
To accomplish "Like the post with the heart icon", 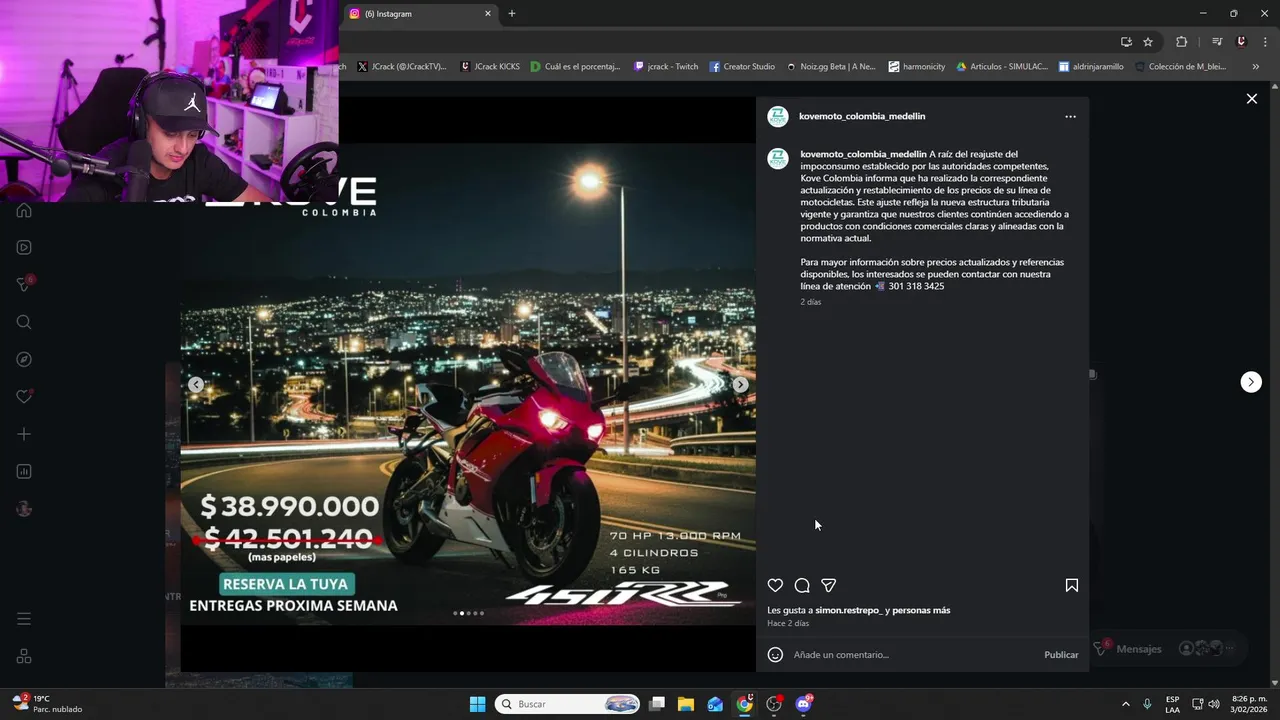I will 775,586.
